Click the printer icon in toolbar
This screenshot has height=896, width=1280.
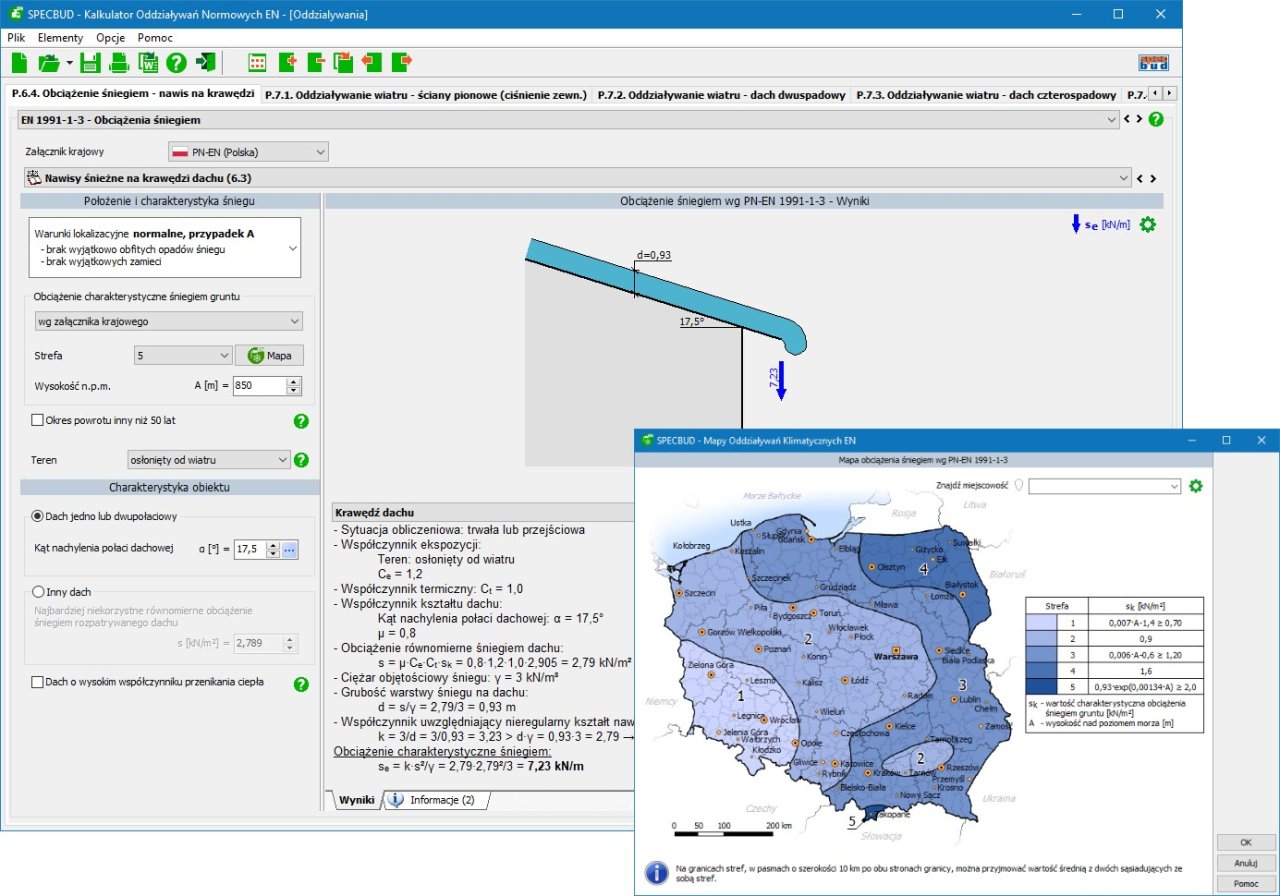pos(119,63)
